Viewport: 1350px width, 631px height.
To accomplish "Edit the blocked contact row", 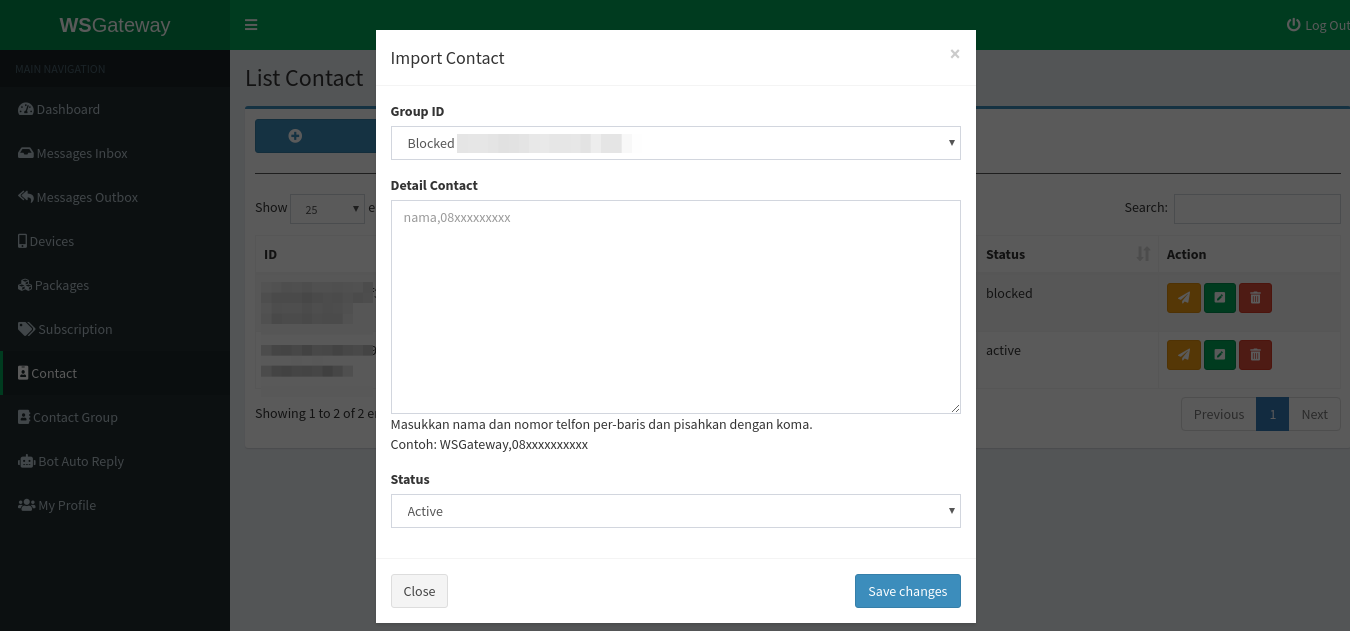I will coord(1219,298).
